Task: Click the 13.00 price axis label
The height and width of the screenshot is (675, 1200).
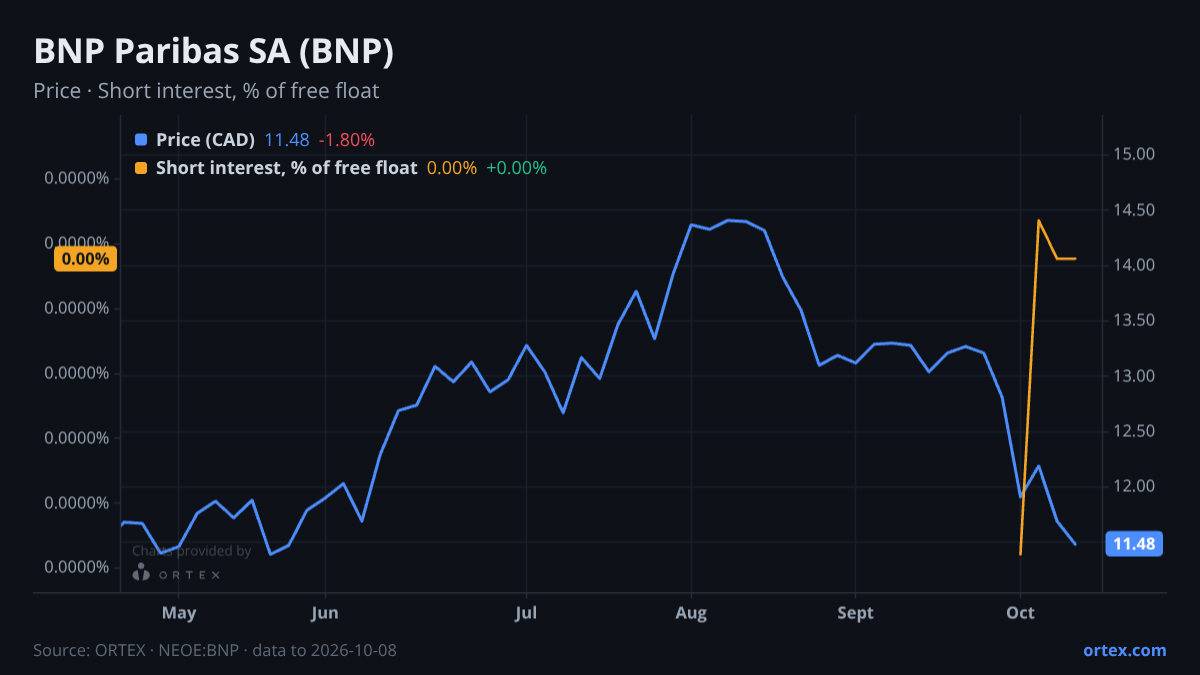Action: click(x=1134, y=376)
